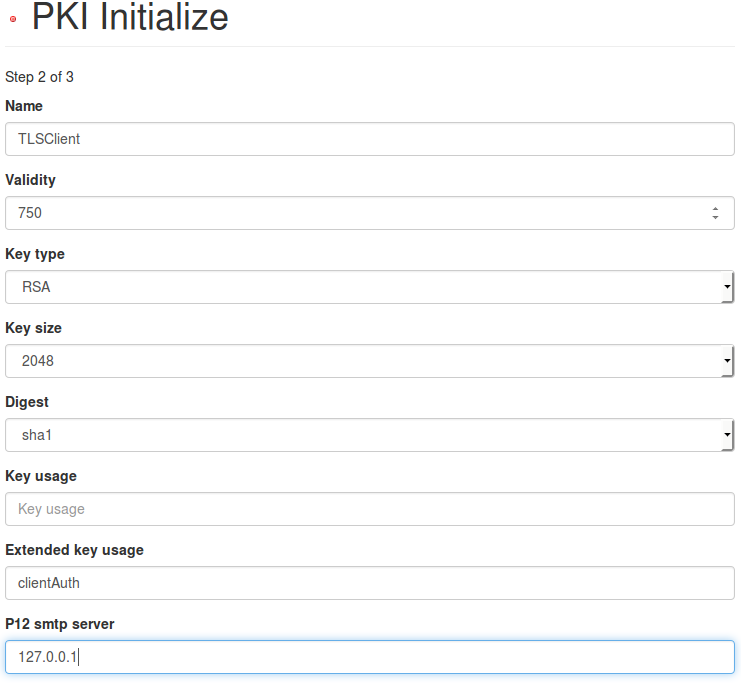
Task: Increase Validity with the up spinner arrow
Action: [x=715, y=208]
